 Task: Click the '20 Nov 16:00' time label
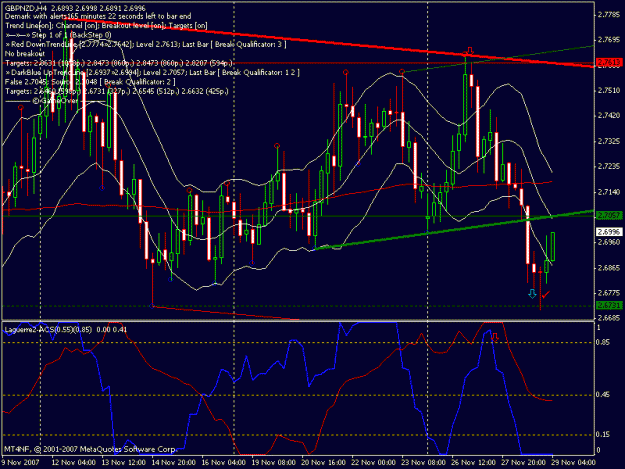point(324,463)
